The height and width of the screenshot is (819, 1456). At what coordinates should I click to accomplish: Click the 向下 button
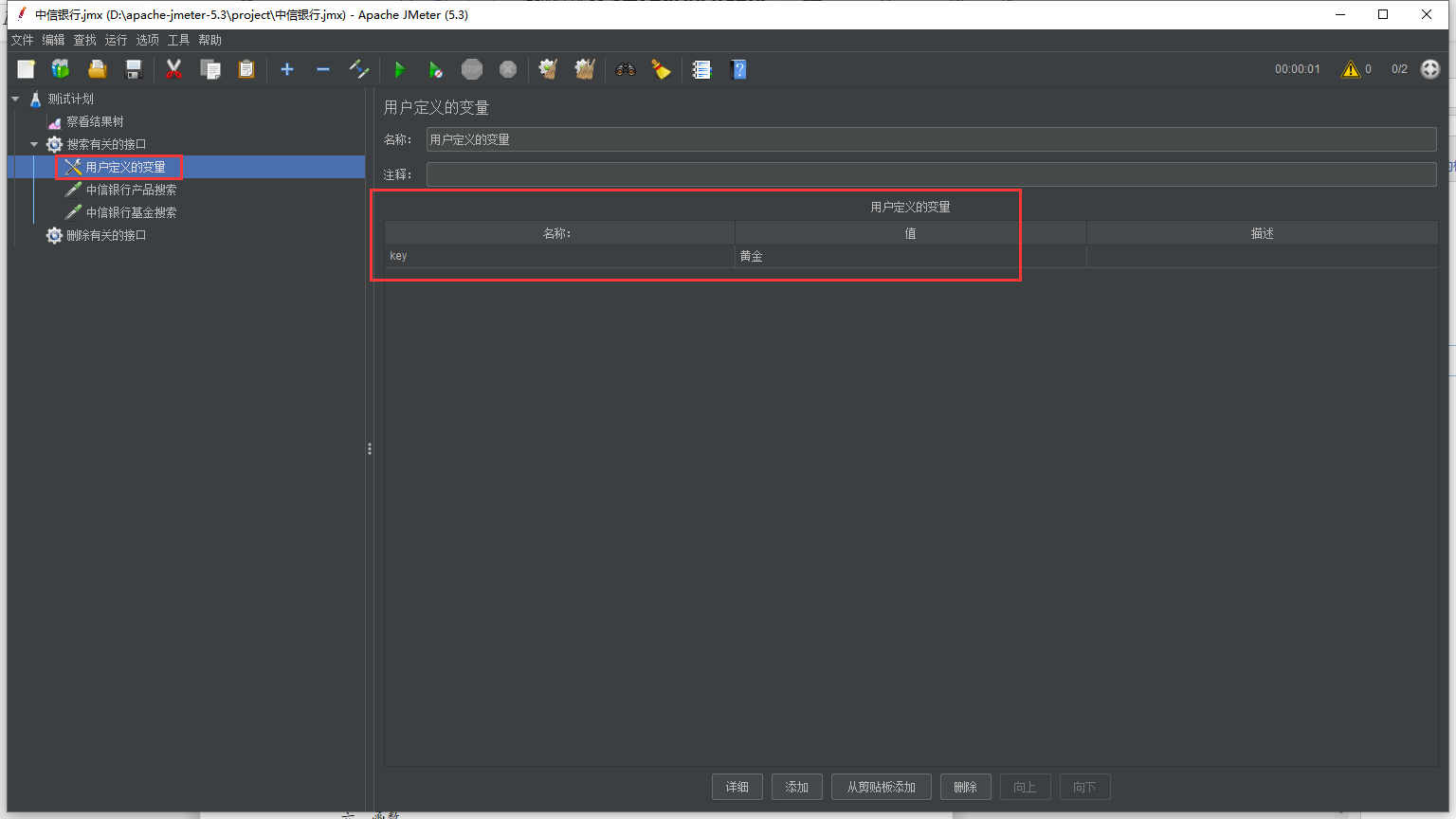click(x=1084, y=787)
